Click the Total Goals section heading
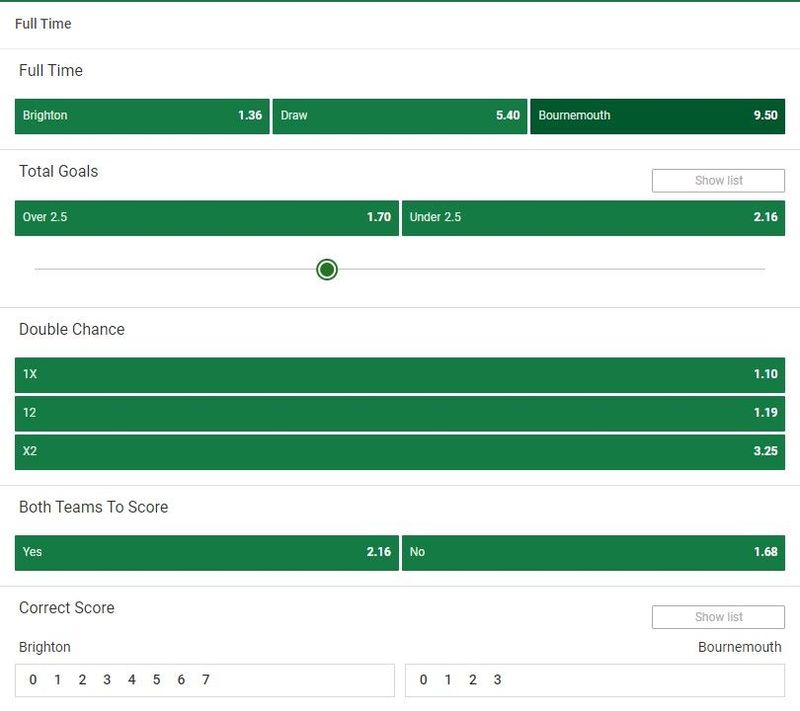 click(58, 171)
